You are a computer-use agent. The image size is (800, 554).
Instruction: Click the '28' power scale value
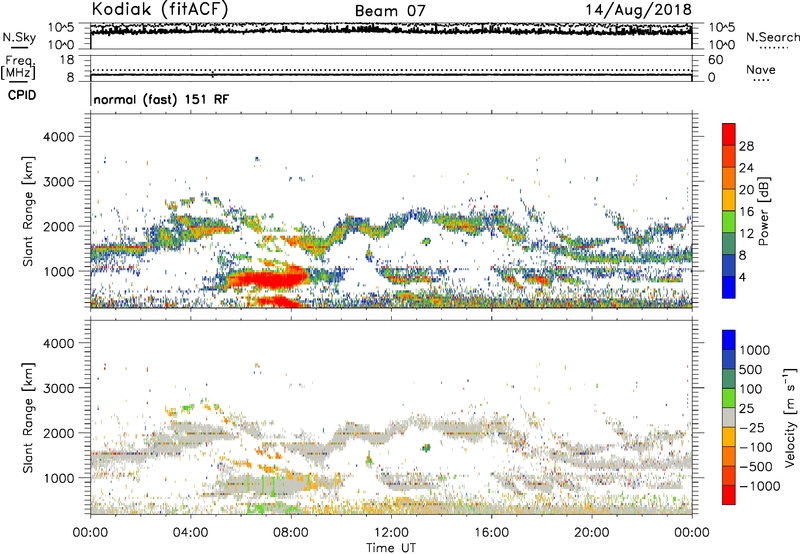[746, 146]
